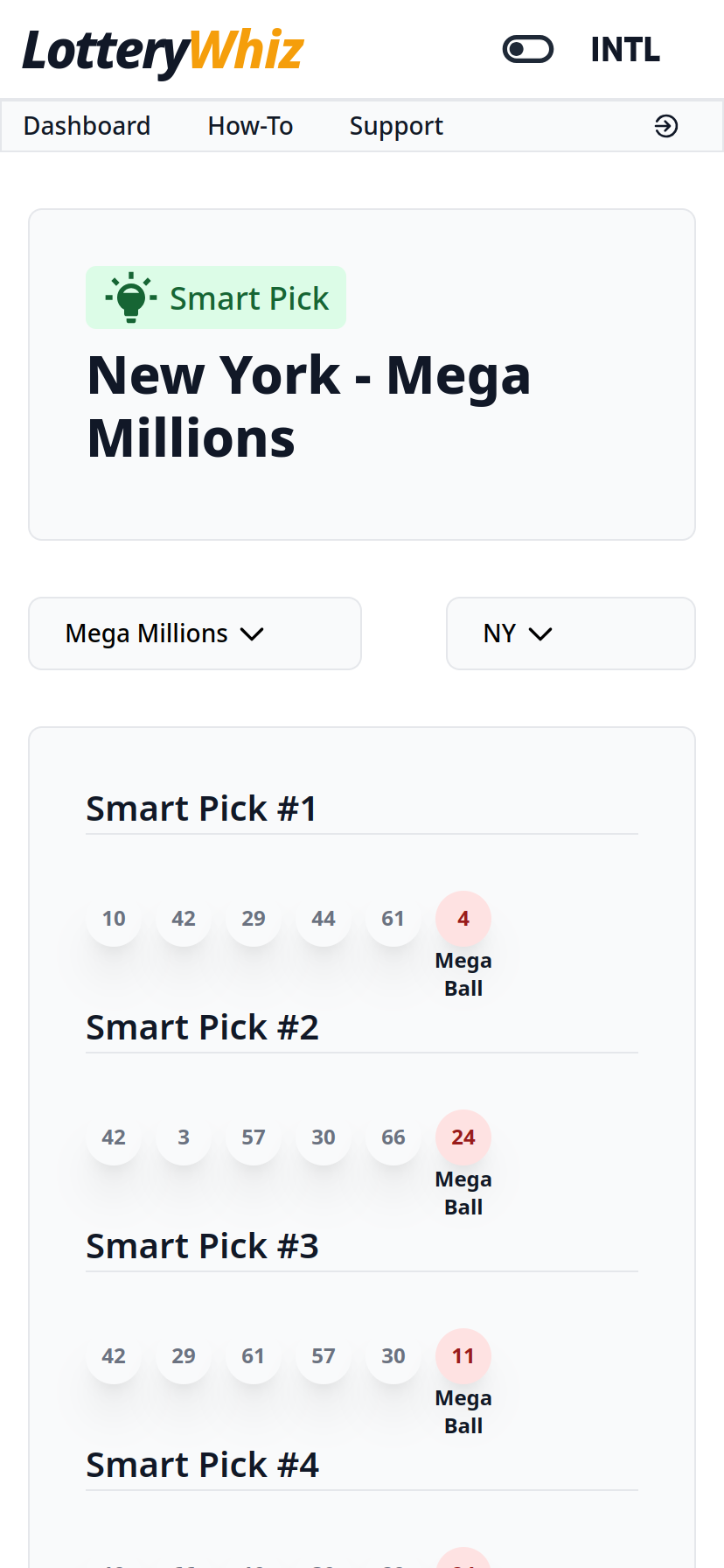The height and width of the screenshot is (1568, 724).
Task: Select Mega Ball 4 in Pick #1
Action: coord(463,919)
